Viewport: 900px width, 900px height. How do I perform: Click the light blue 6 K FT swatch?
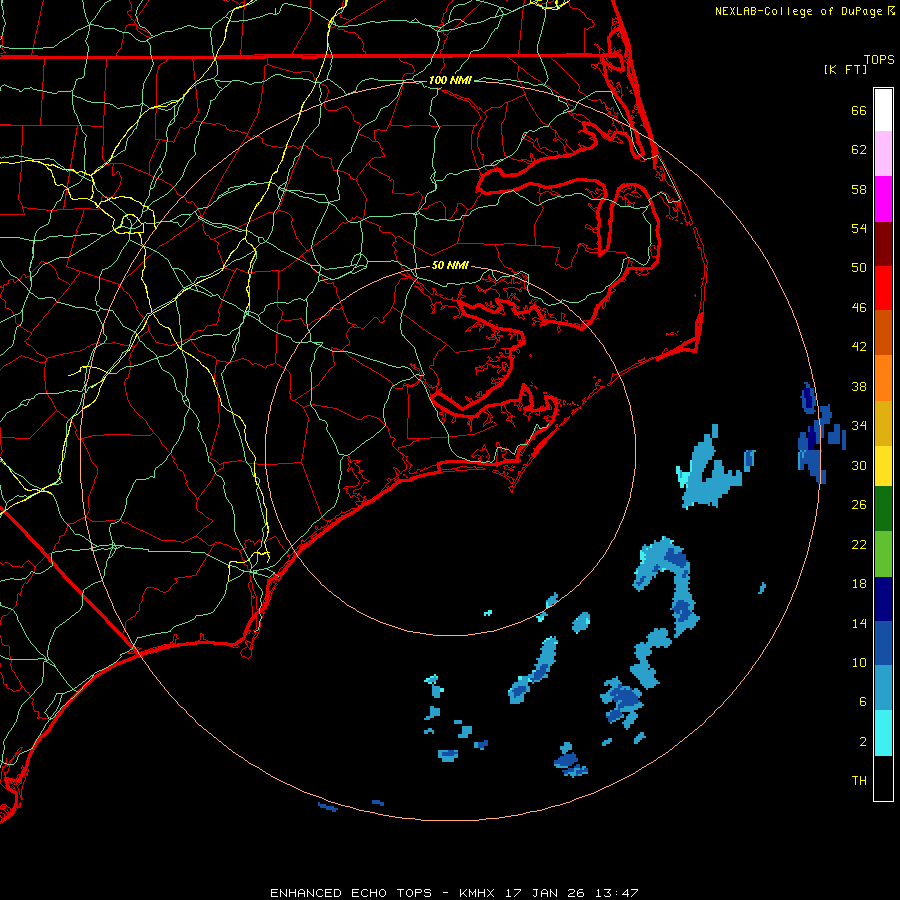coord(883,688)
